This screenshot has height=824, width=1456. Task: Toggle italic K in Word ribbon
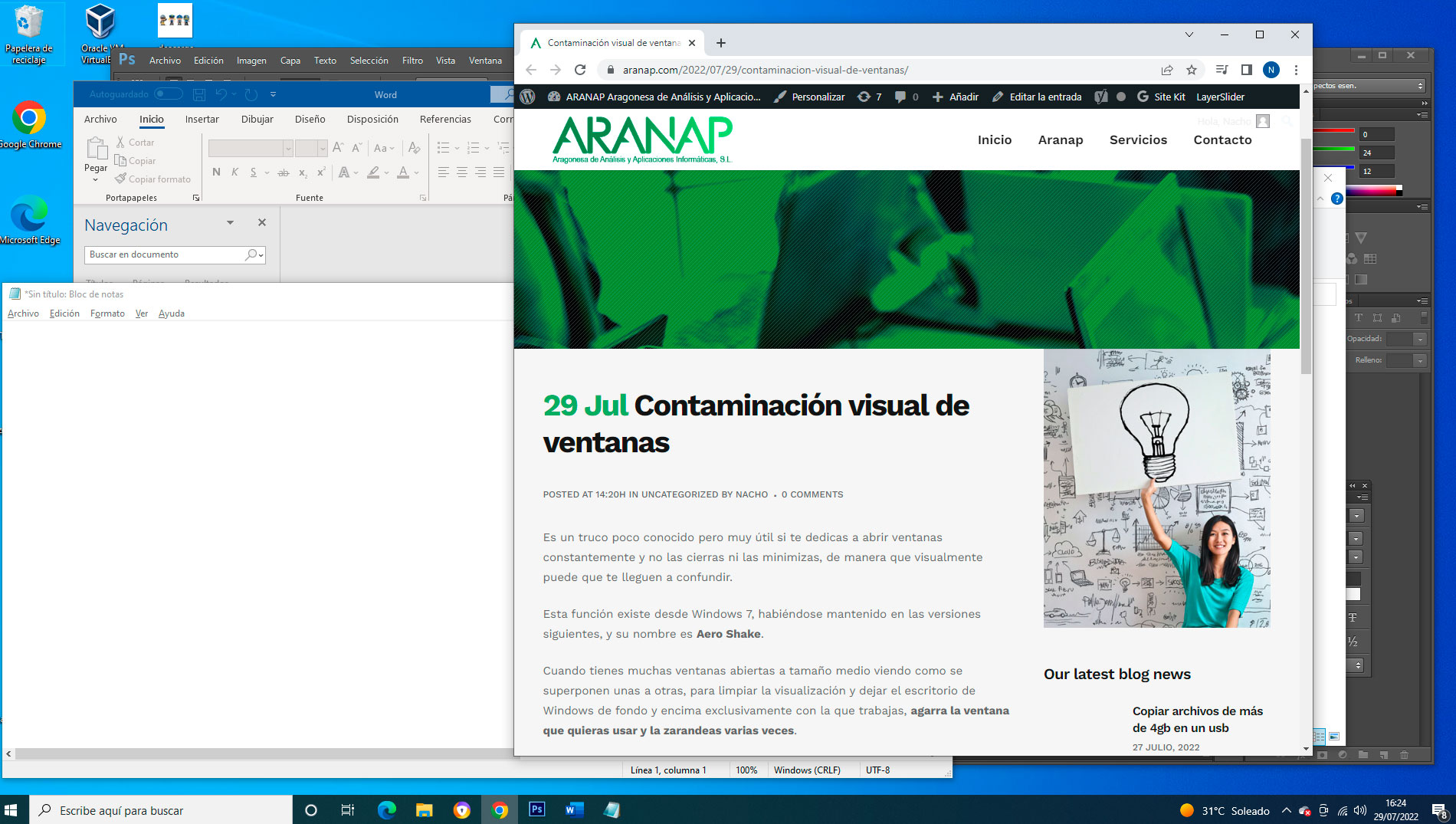click(234, 172)
